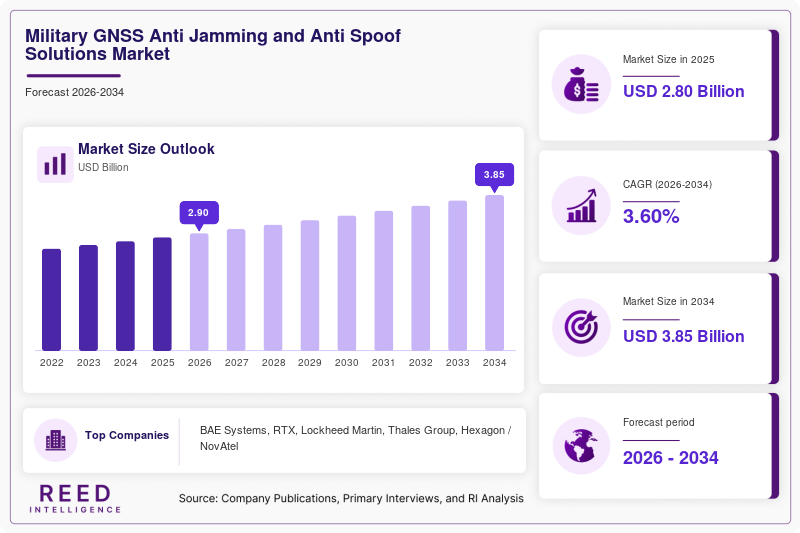The width and height of the screenshot is (800, 533).
Task: Click the 2028 bar in the chart
Action: click(273, 288)
